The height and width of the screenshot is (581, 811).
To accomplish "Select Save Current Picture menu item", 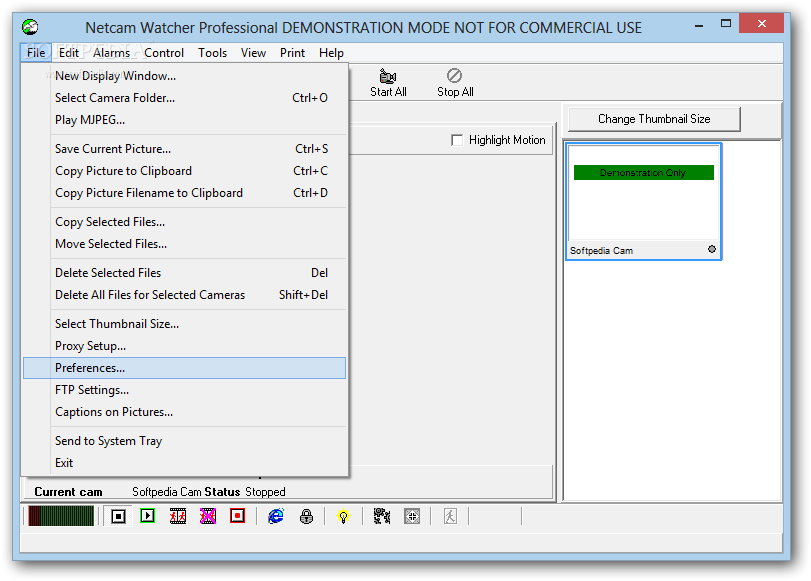I will point(185,149).
